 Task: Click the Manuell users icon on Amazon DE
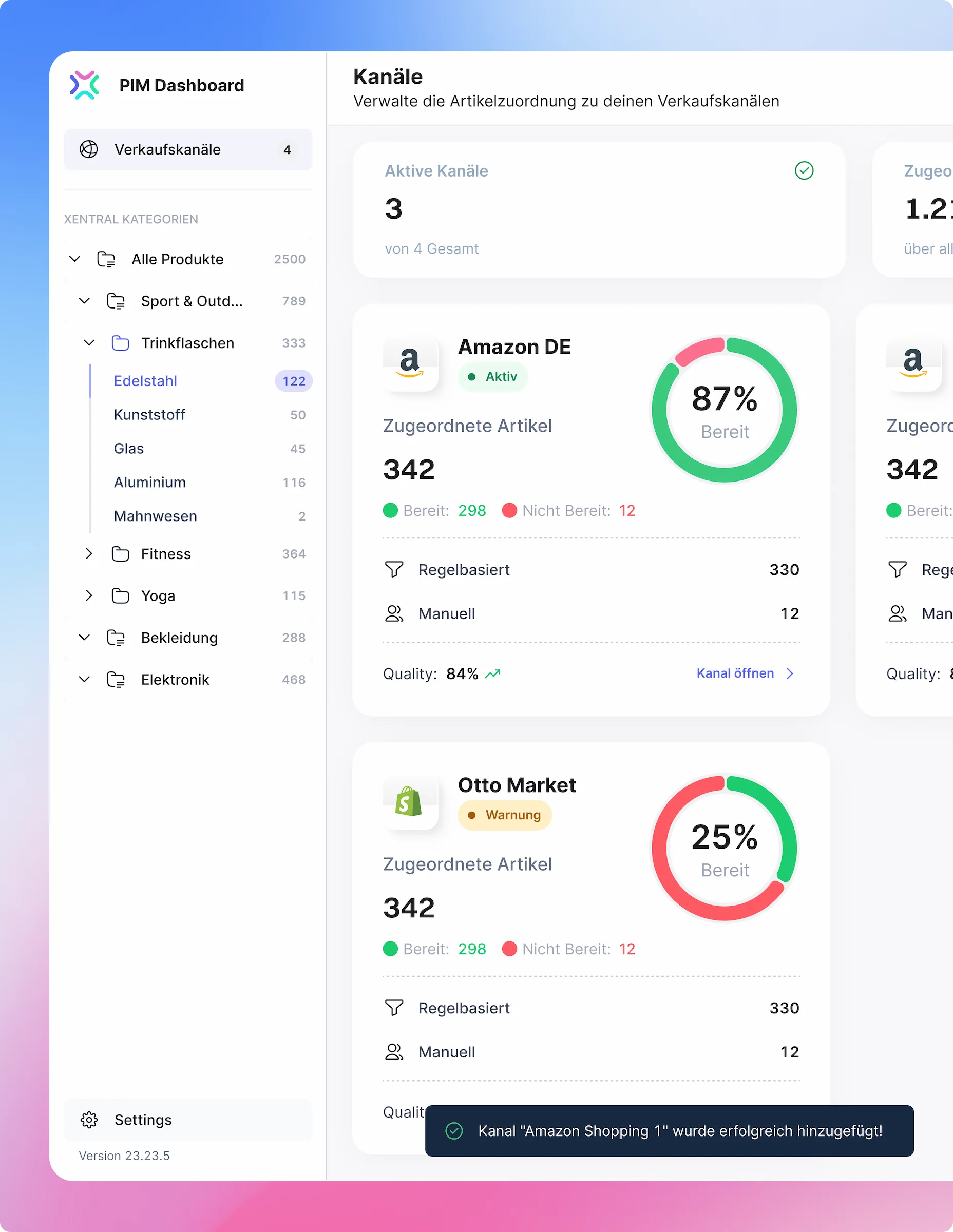[394, 613]
